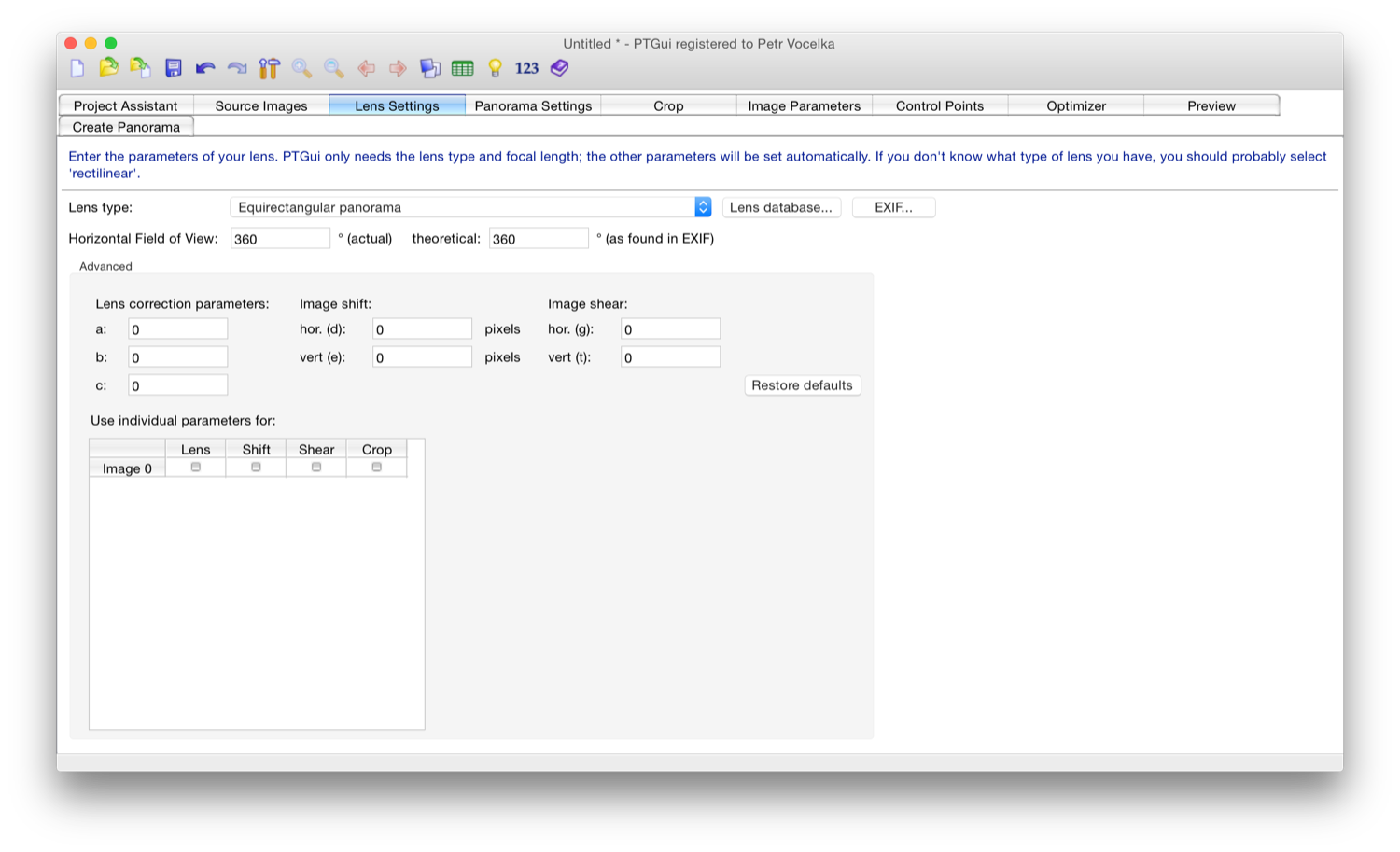Image resolution: width=1400 pixels, height=852 pixels.
Task: Tick the Shear checkbox for Image 0
Action: [x=316, y=468]
